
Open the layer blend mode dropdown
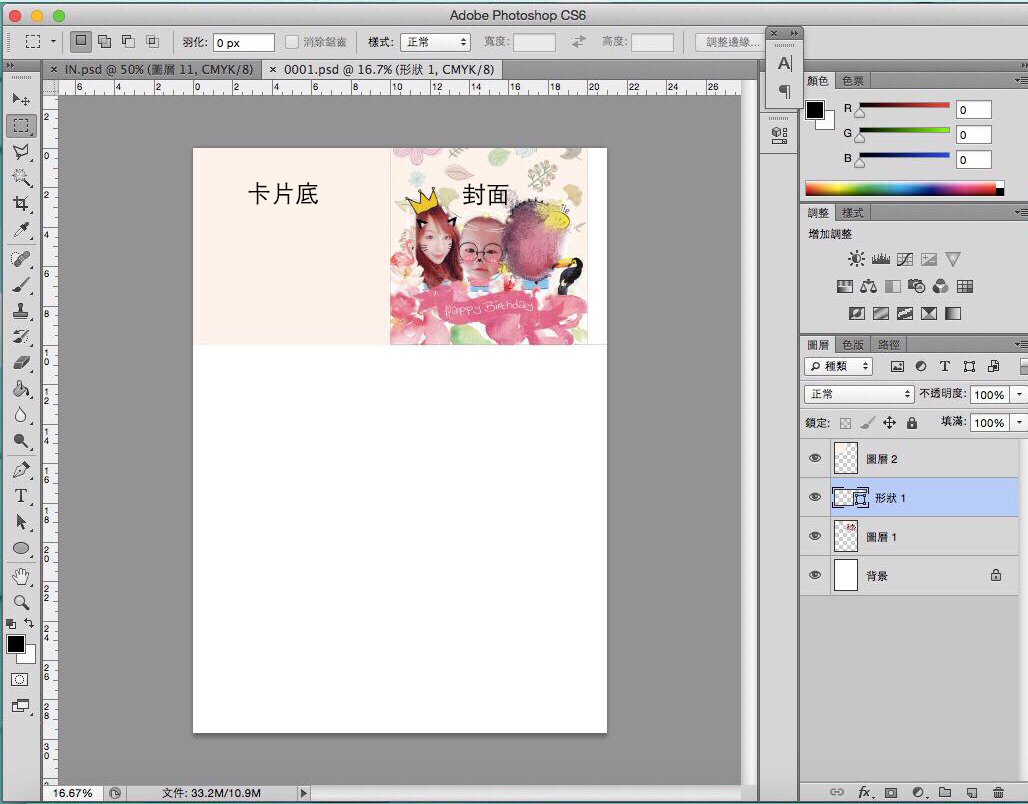point(859,394)
